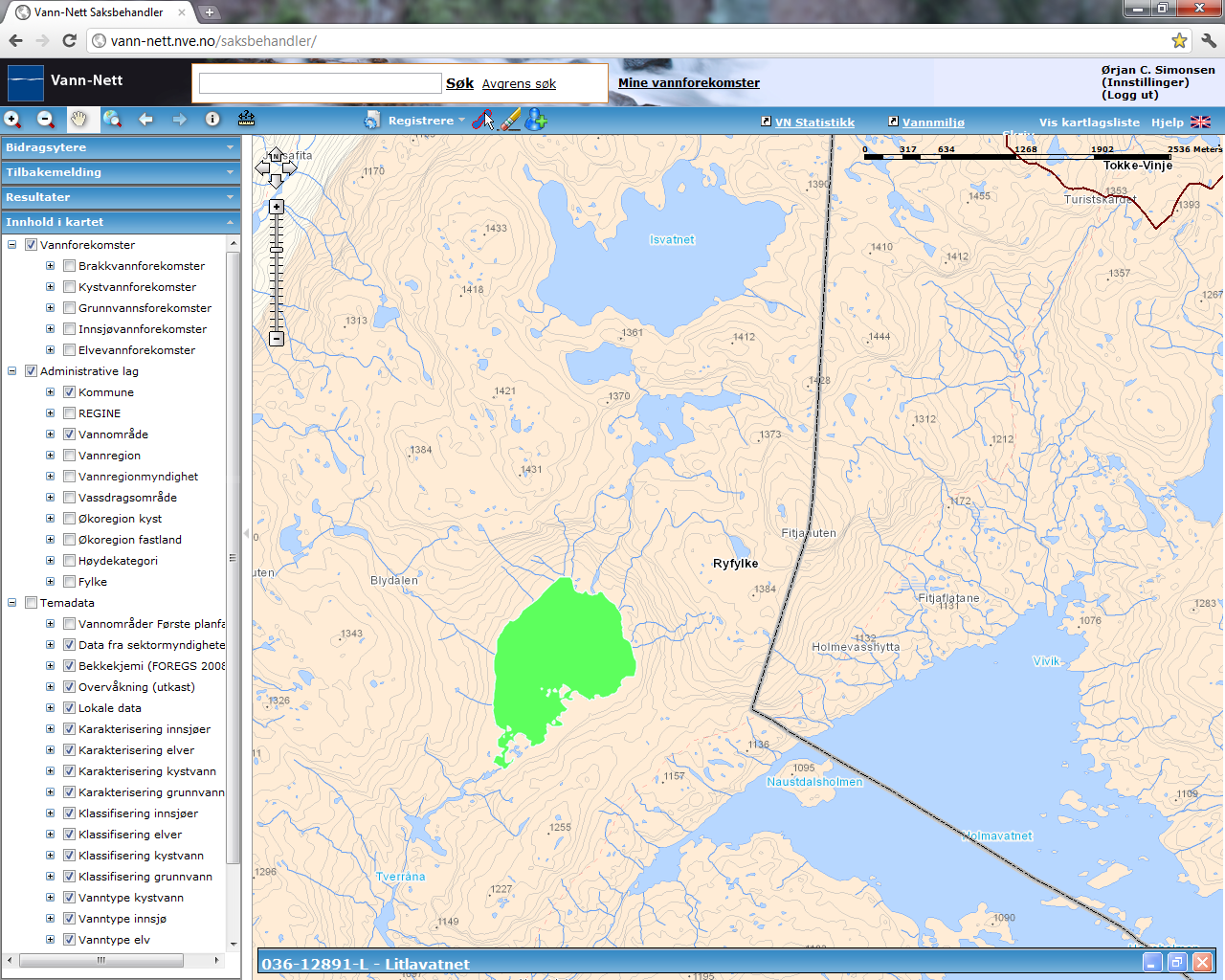Click the map zoom level slider track
Image resolution: width=1225 pixels, height=980 pixels.
point(277,273)
